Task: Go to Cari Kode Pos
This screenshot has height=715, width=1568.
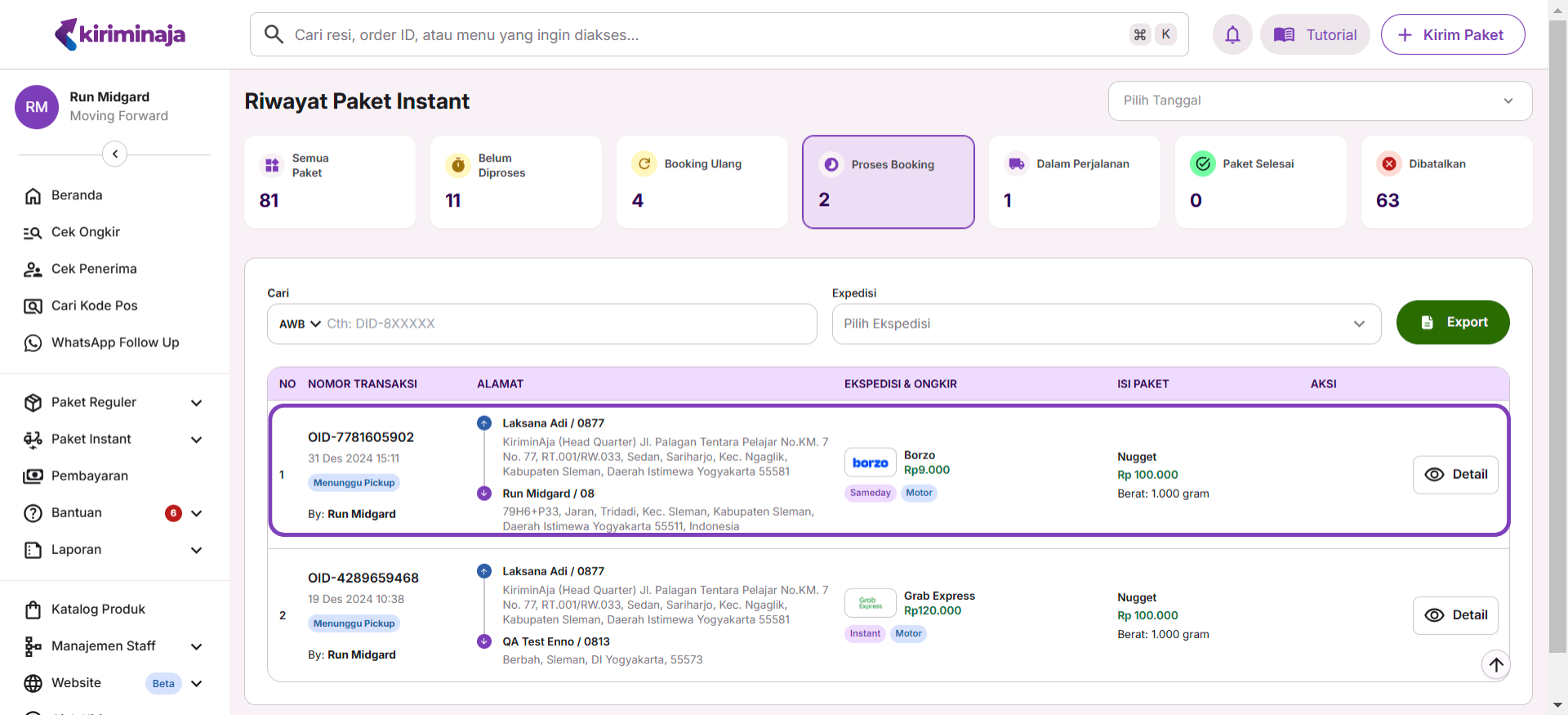Action: click(94, 306)
